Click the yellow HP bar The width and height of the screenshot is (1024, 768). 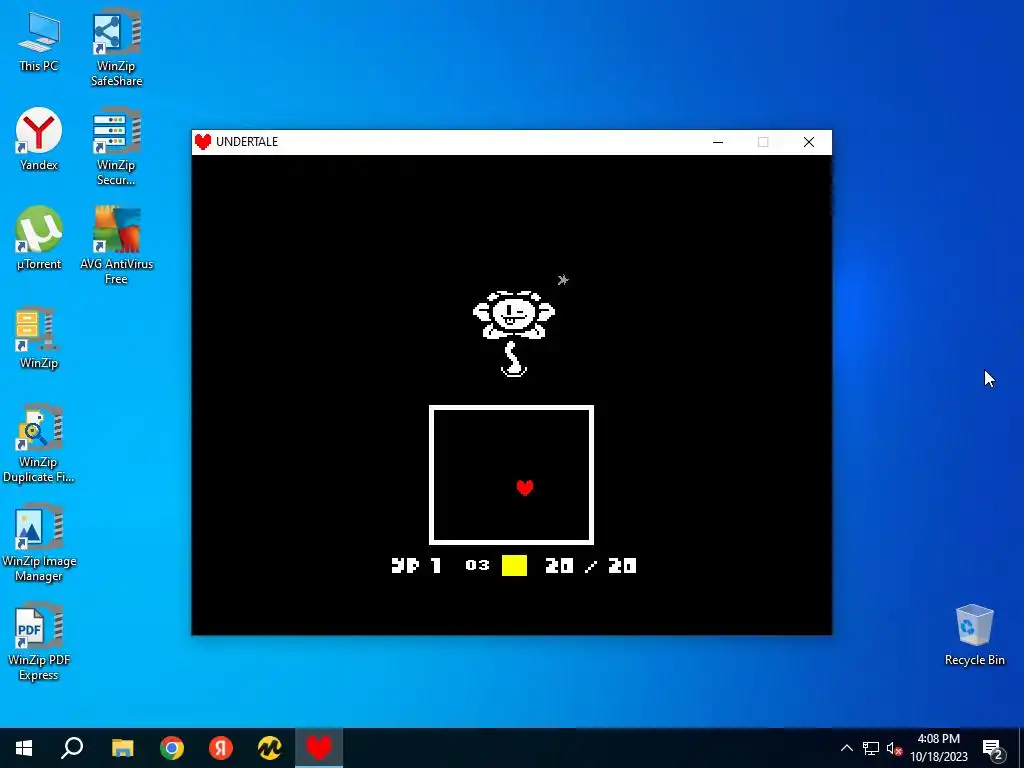[514, 566]
